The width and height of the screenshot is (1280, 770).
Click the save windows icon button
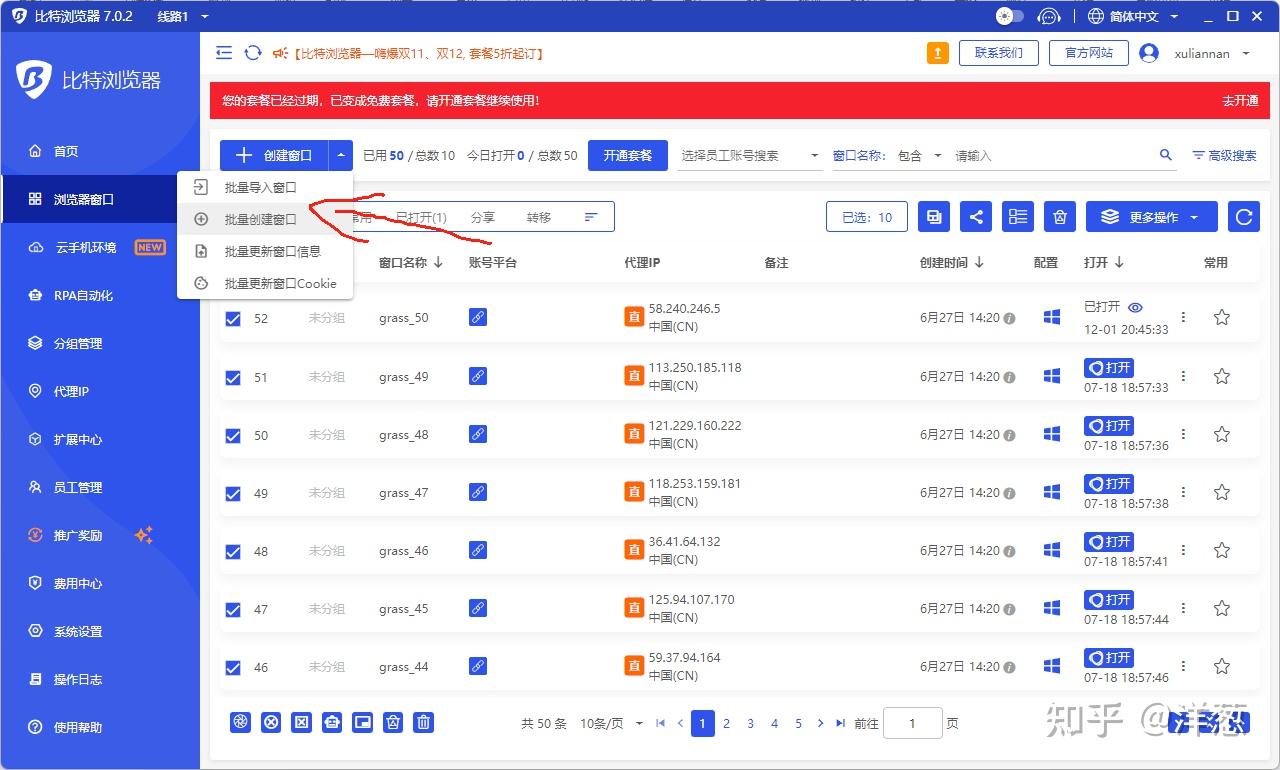tap(934, 217)
